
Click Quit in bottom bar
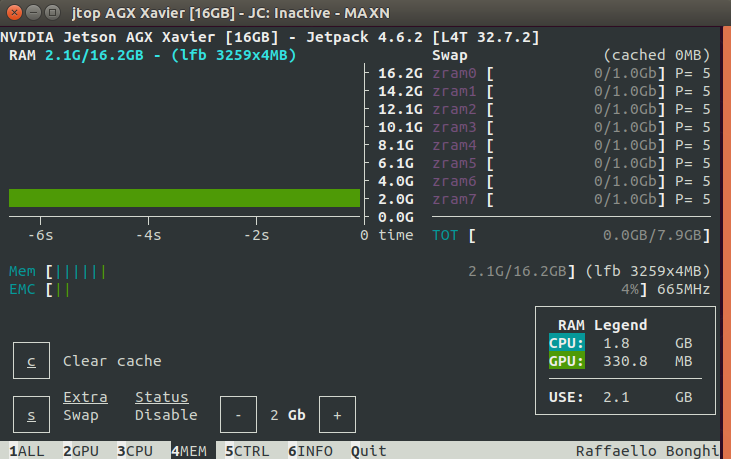[368, 451]
